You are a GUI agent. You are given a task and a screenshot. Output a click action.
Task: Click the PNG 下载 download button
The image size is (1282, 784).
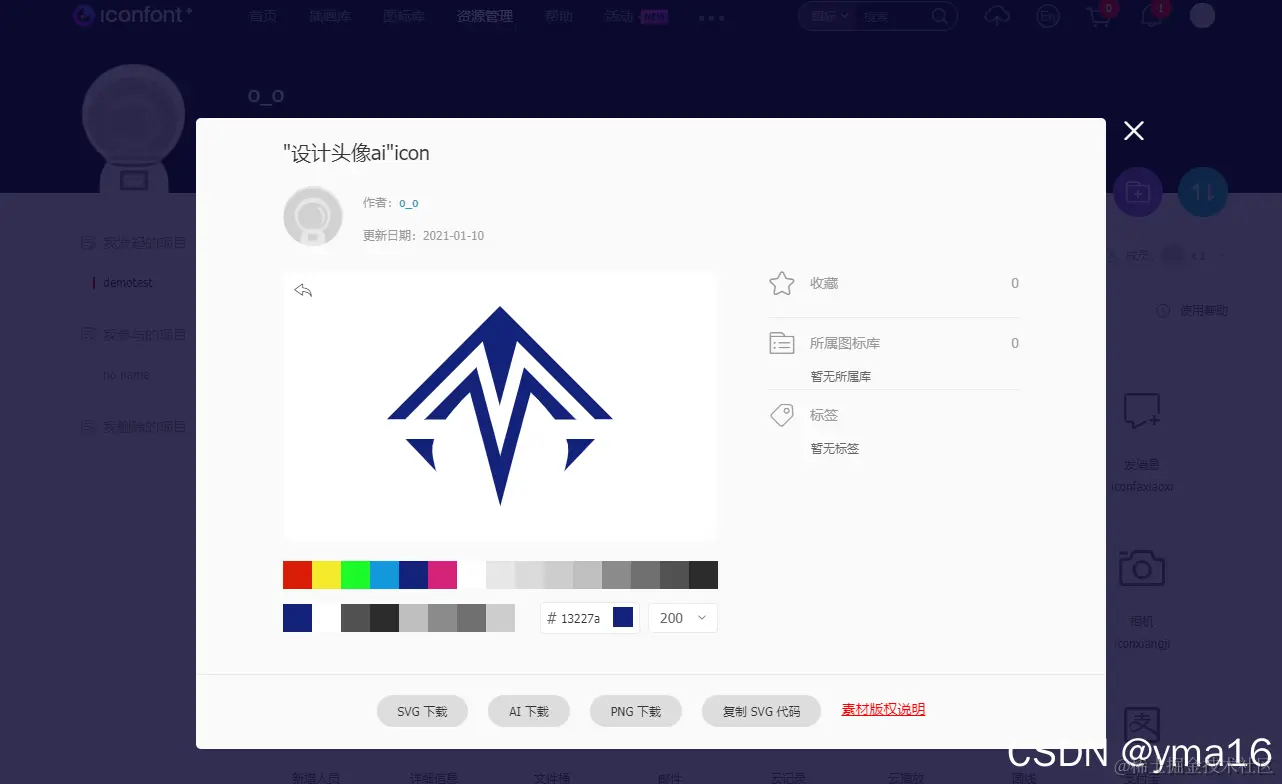pos(635,711)
